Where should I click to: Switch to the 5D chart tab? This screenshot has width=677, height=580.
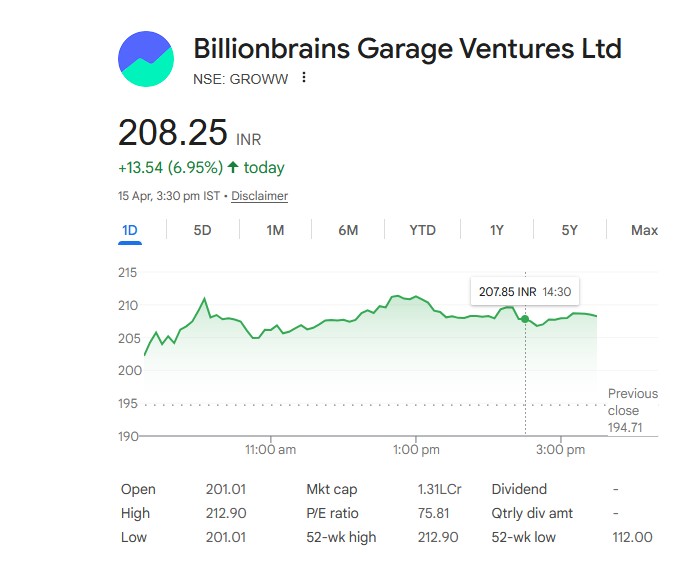[202, 230]
